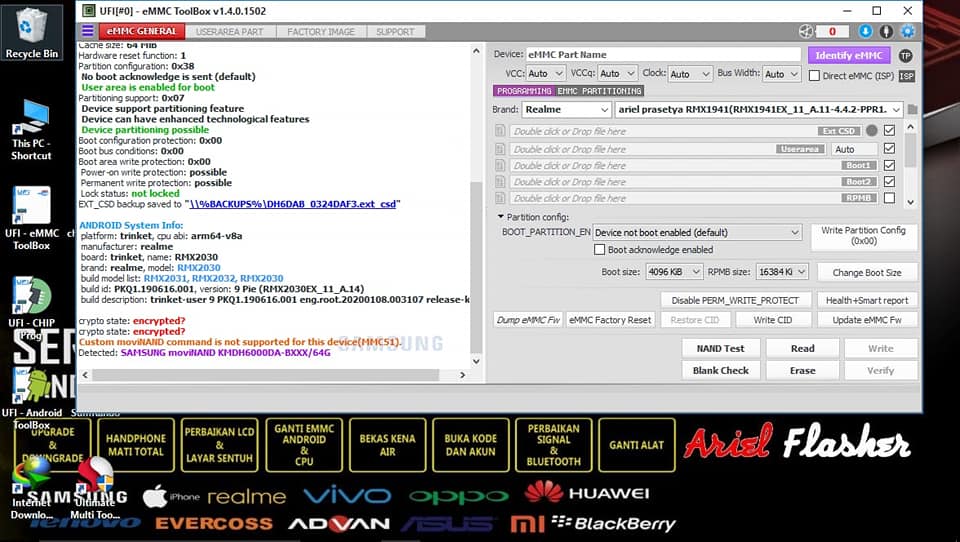Image resolution: width=960 pixels, height=542 pixels.
Task: Click the Blank Check button
Action: pos(721,371)
